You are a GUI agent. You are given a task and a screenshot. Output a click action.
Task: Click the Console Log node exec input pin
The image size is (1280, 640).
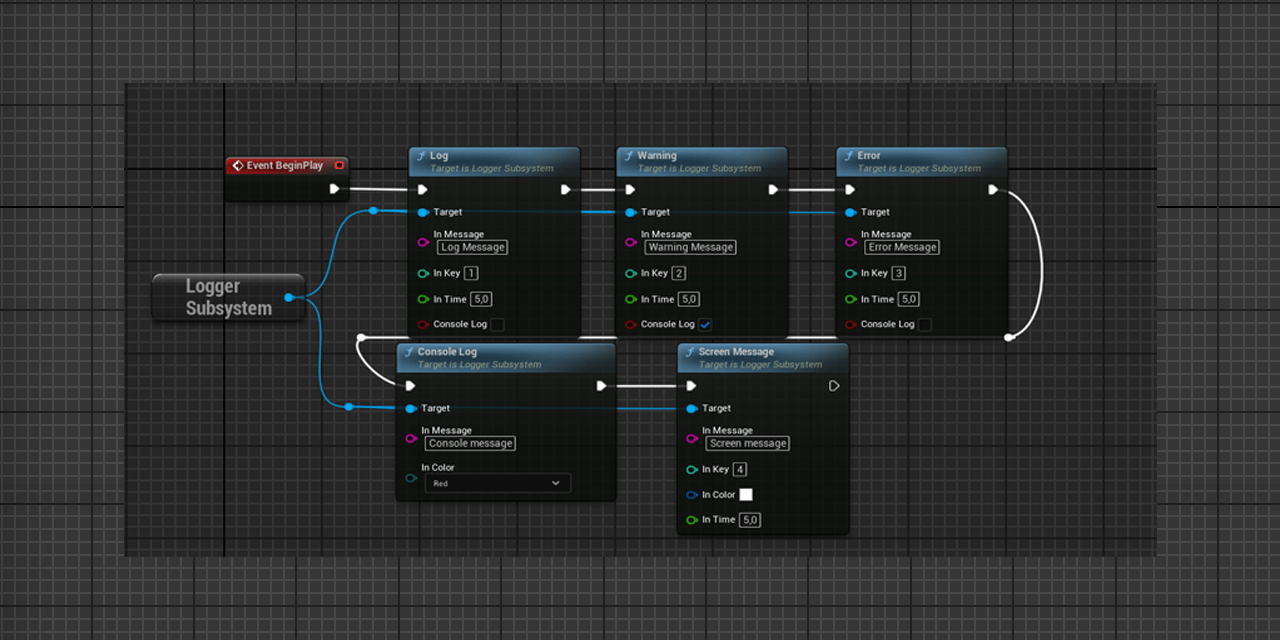(410, 385)
